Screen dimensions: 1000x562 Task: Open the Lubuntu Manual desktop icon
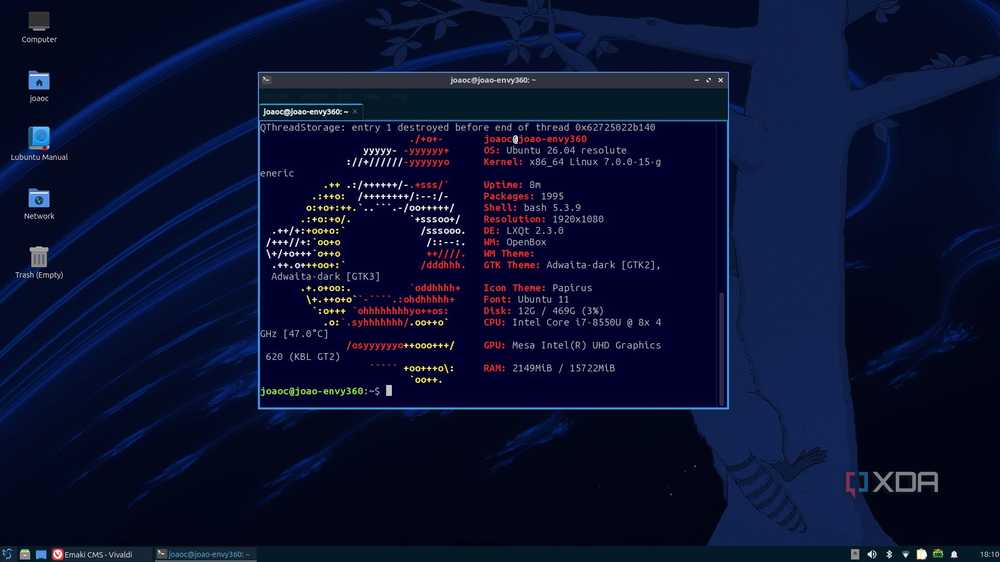tap(39, 144)
